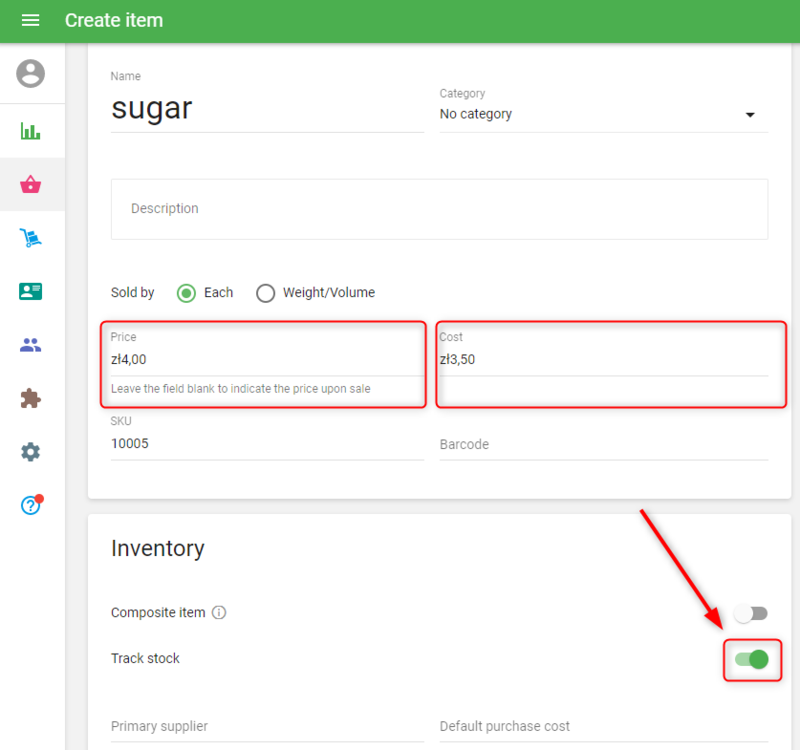The image size is (800, 750).
Task: Open the hamburger navigation menu
Action: (x=30, y=21)
